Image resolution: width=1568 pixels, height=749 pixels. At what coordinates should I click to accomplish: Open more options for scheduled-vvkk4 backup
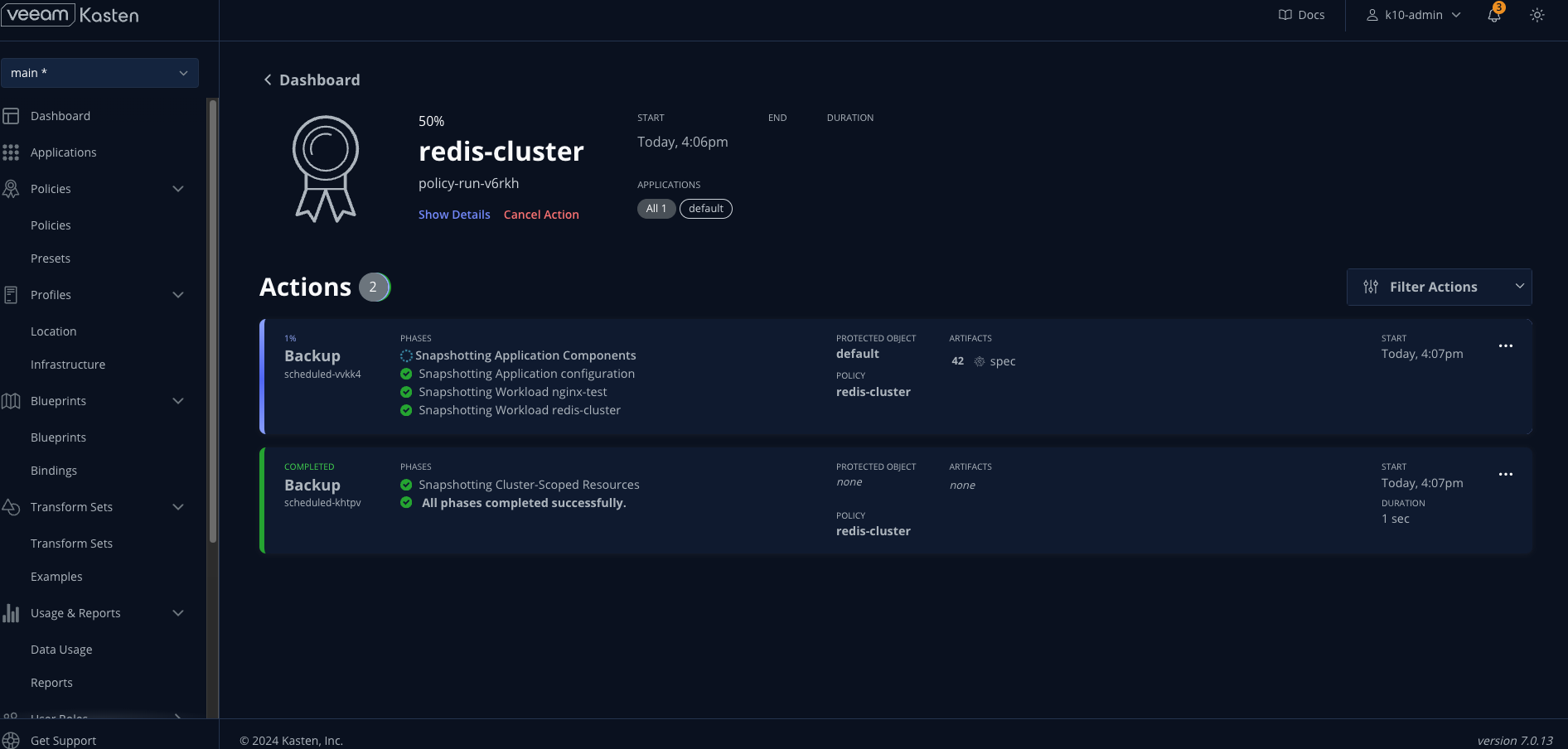pyautogui.click(x=1506, y=346)
